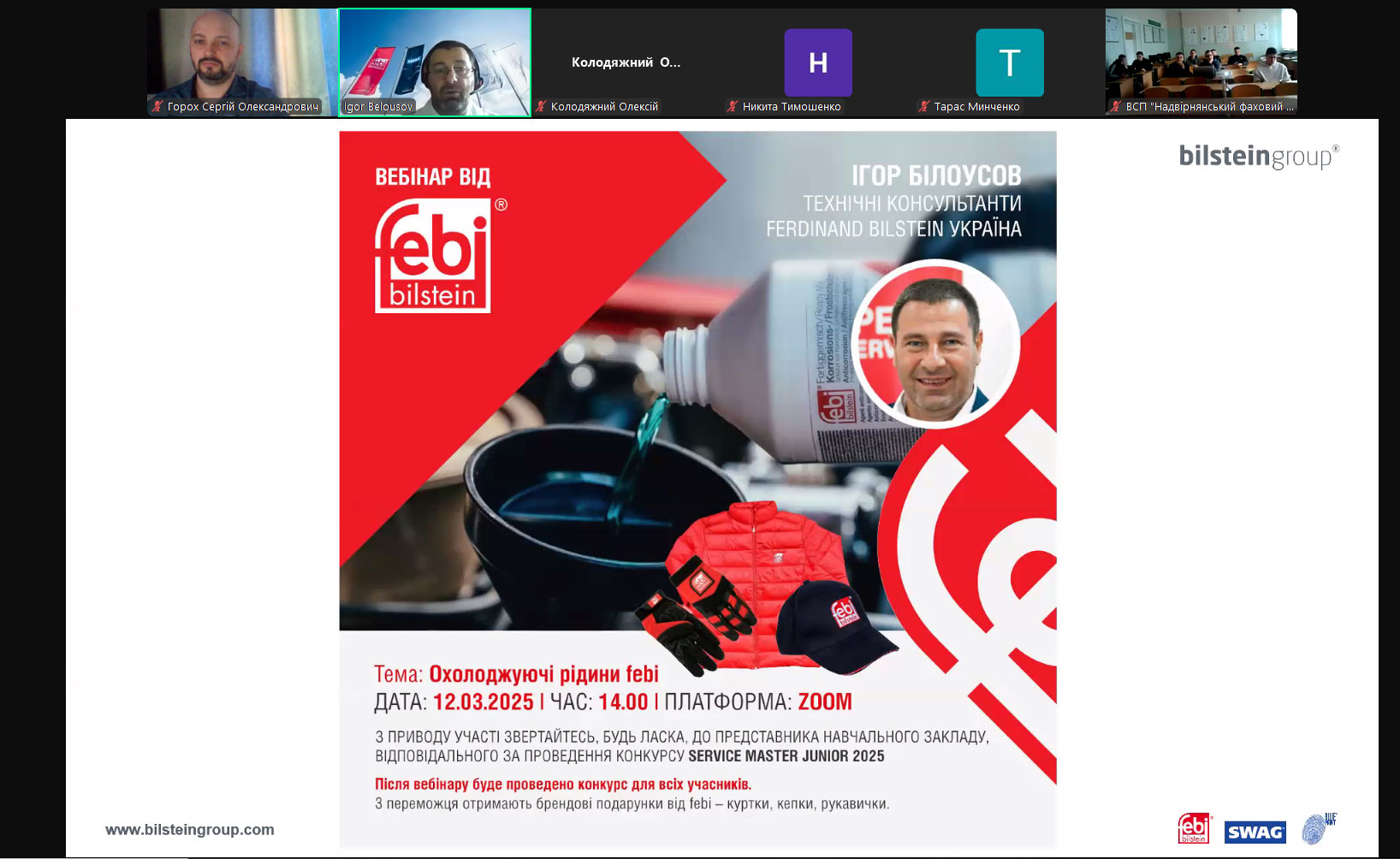Image resolution: width=1400 pixels, height=859 pixels.
Task: Click the topic text Охолоджуючі рідини febi
Action: click(544, 674)
